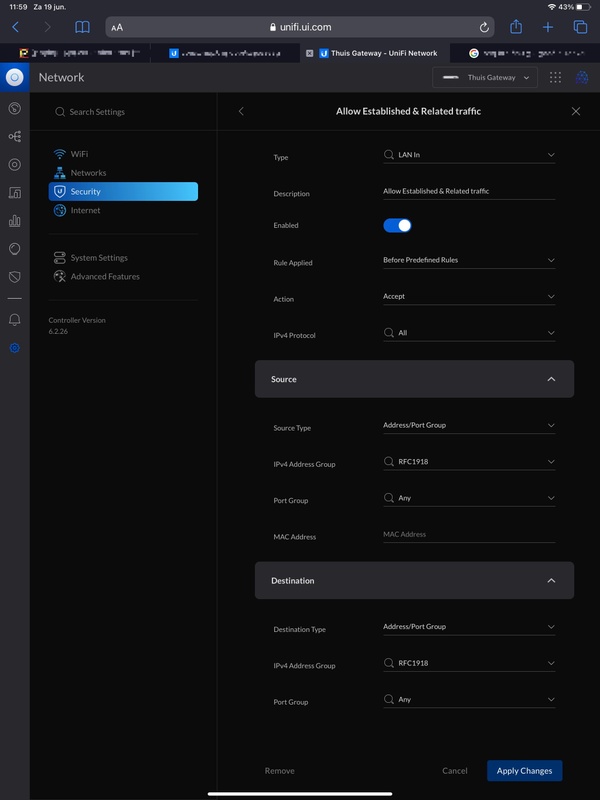The height and width of the screenshot is (800, 600).
Task: Tap the Safari share icon
Action: 516,27
